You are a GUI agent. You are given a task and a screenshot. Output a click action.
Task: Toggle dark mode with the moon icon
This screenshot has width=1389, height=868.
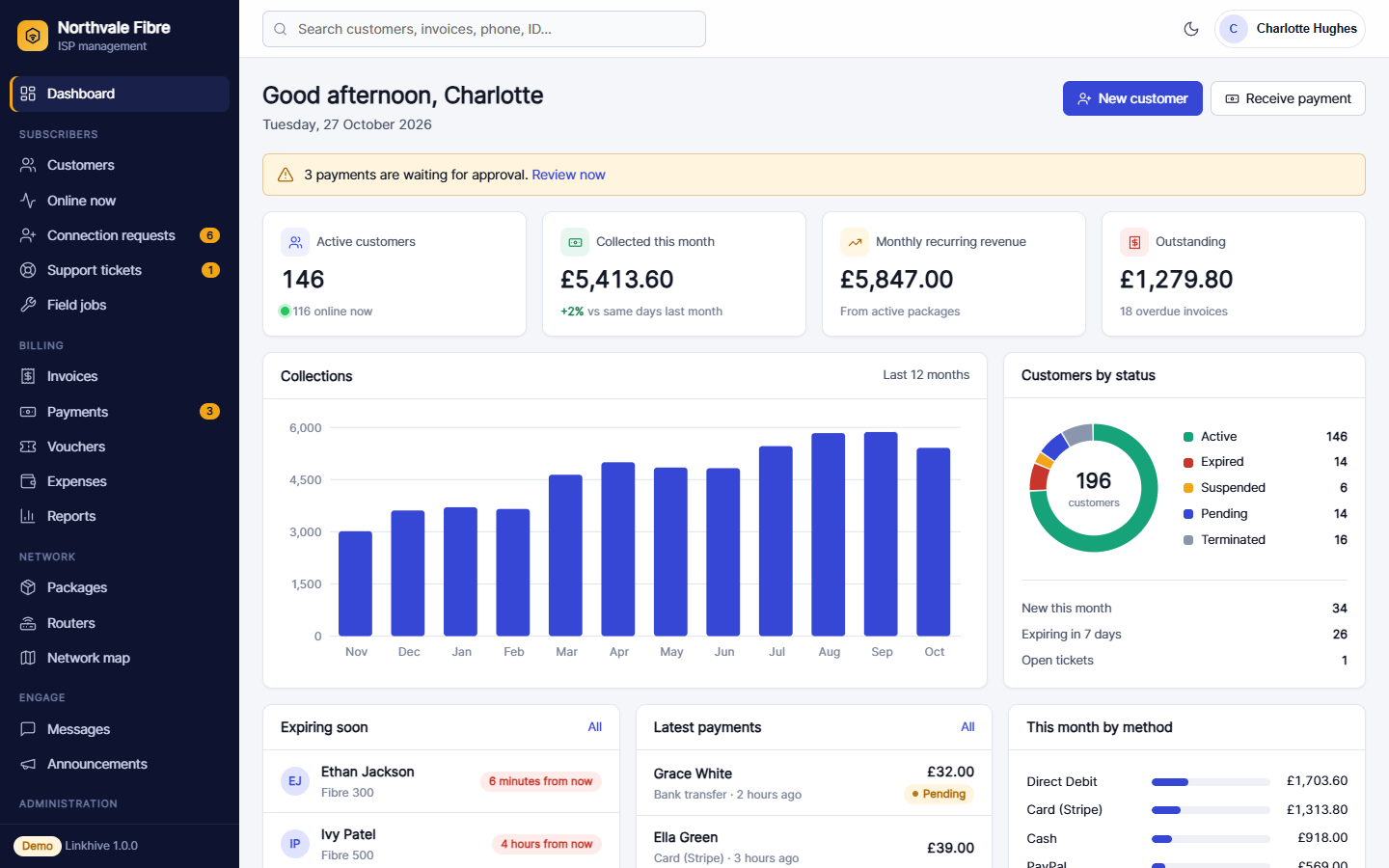(1191, 29)
